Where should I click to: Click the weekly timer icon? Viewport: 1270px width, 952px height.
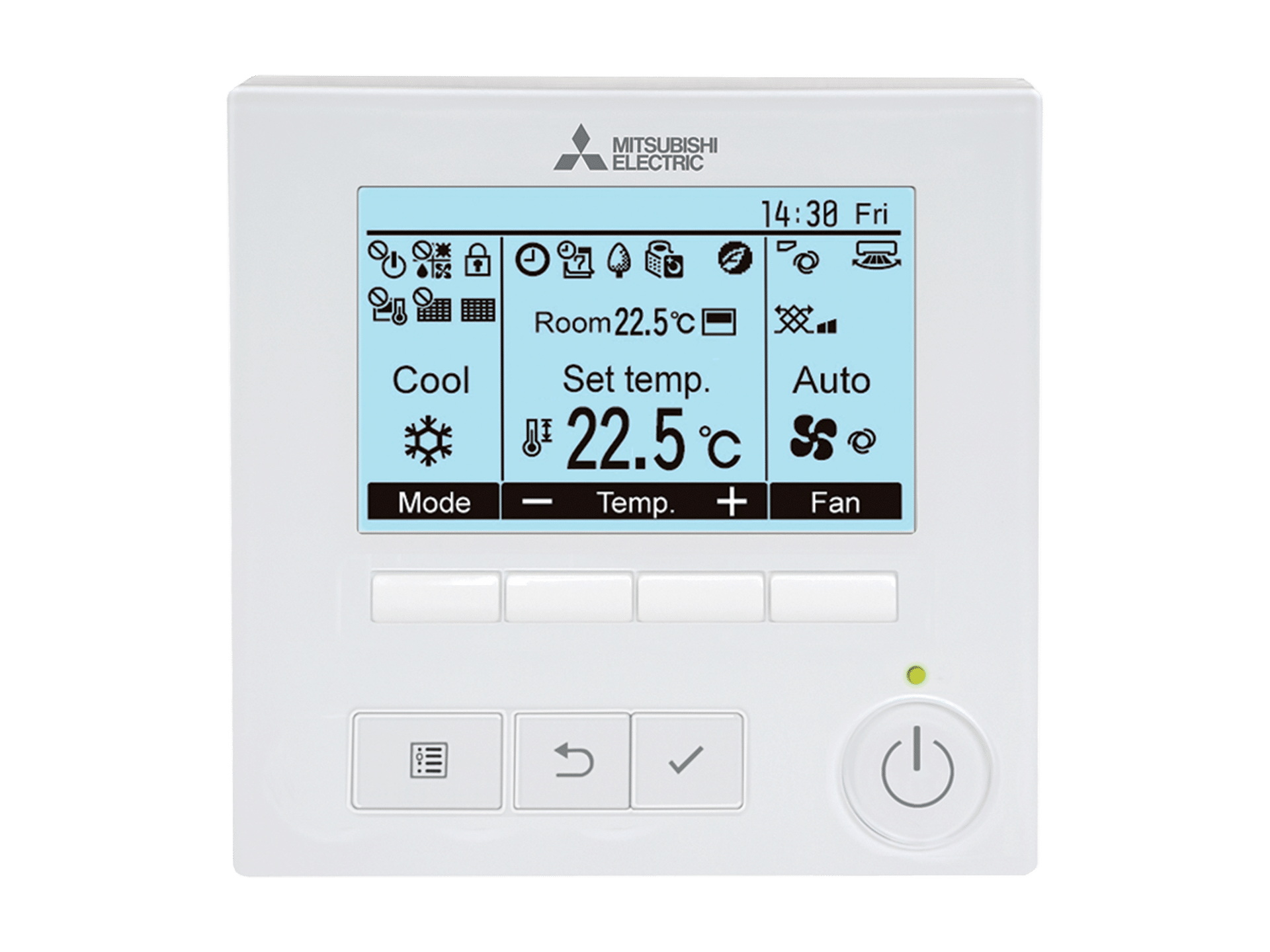point(575,259)
